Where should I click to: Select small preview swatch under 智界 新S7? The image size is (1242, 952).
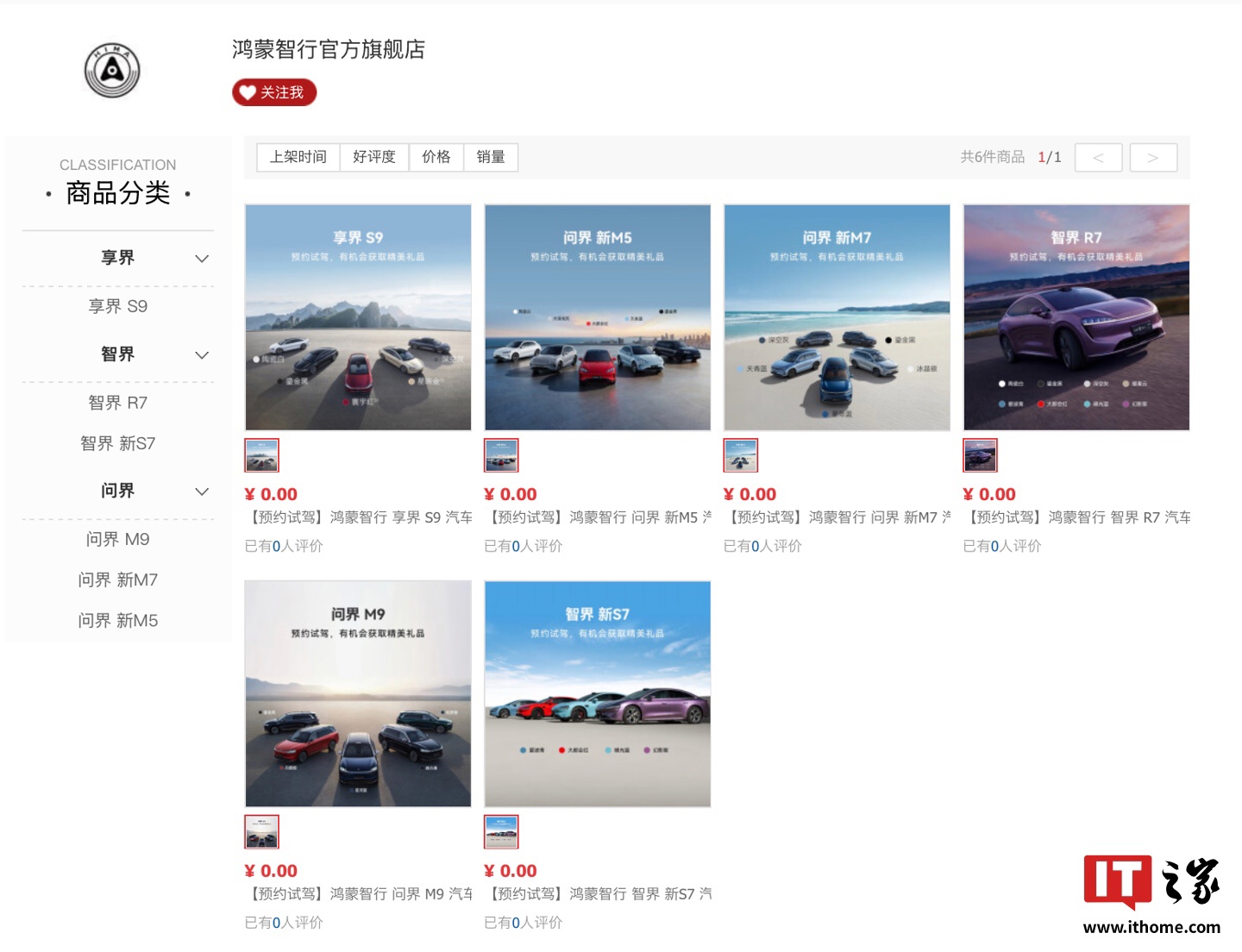coord(502,832)
